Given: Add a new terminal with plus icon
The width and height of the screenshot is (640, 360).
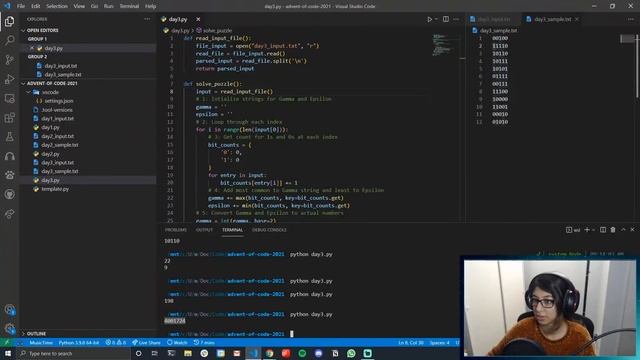Looking at the screenshot, I should click(x=587, y=230).
